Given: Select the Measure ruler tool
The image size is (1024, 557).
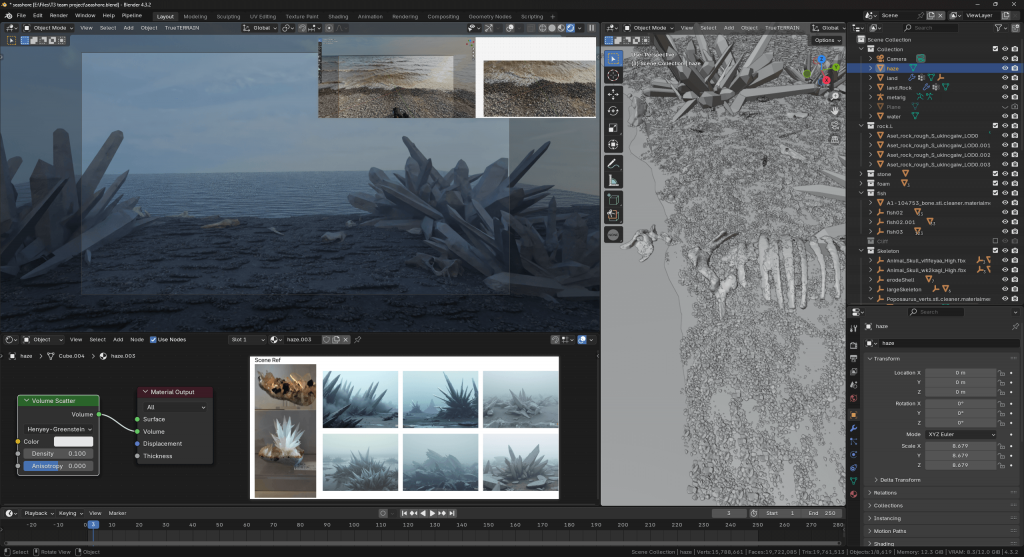Looking at the screenshot, I should pyautogui.click(x=613, y=180).
